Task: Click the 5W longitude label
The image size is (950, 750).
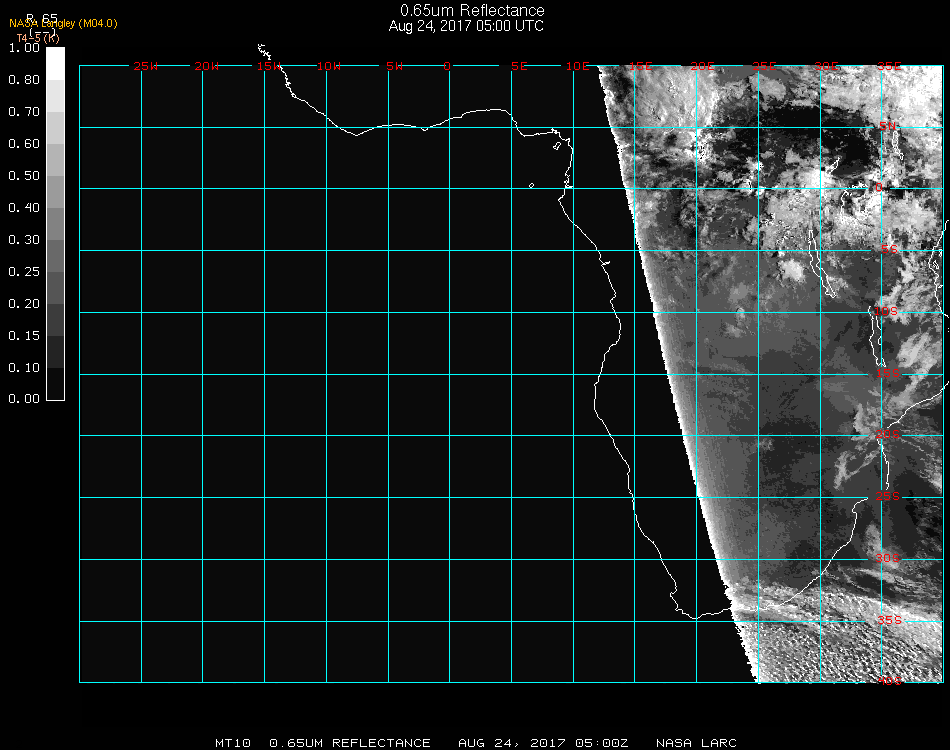Action: [394, 66]
